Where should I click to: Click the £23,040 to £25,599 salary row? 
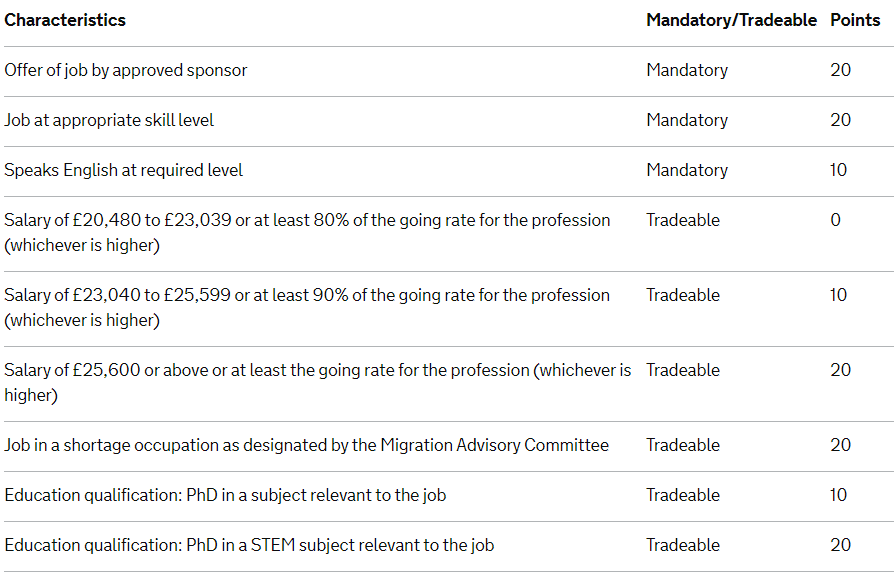click(x=447, y=308)
